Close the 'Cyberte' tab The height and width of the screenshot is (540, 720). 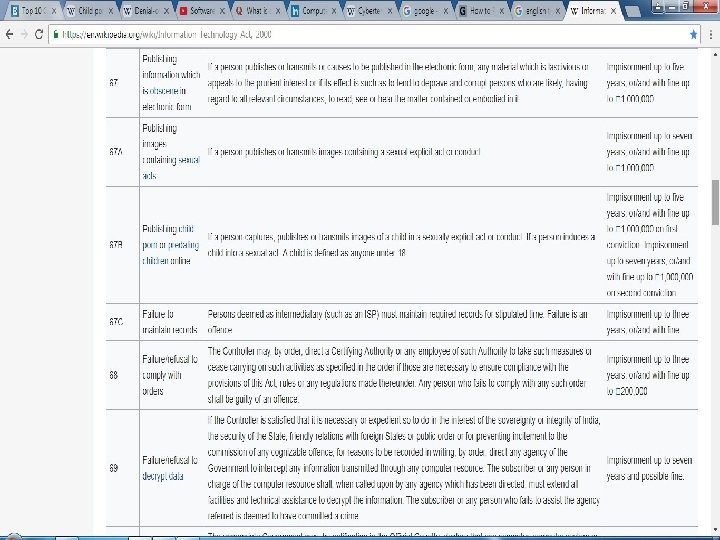click(x=390, y=11)
